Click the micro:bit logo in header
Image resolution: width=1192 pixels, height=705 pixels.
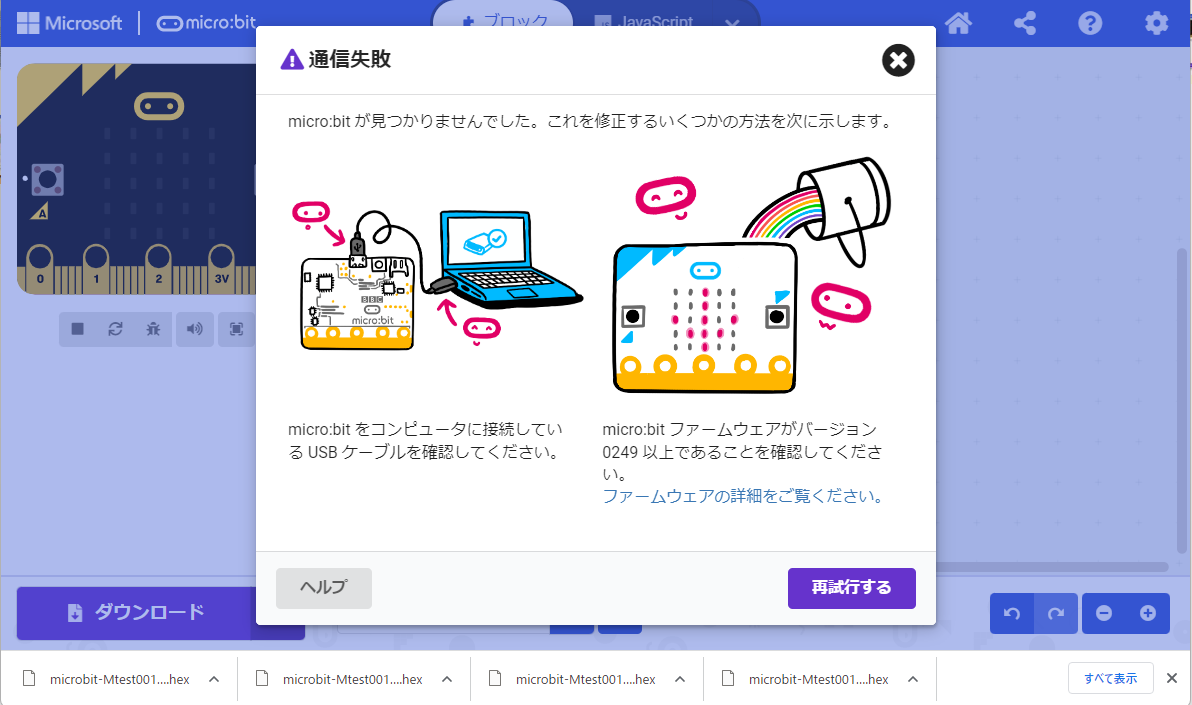[206, 23]
